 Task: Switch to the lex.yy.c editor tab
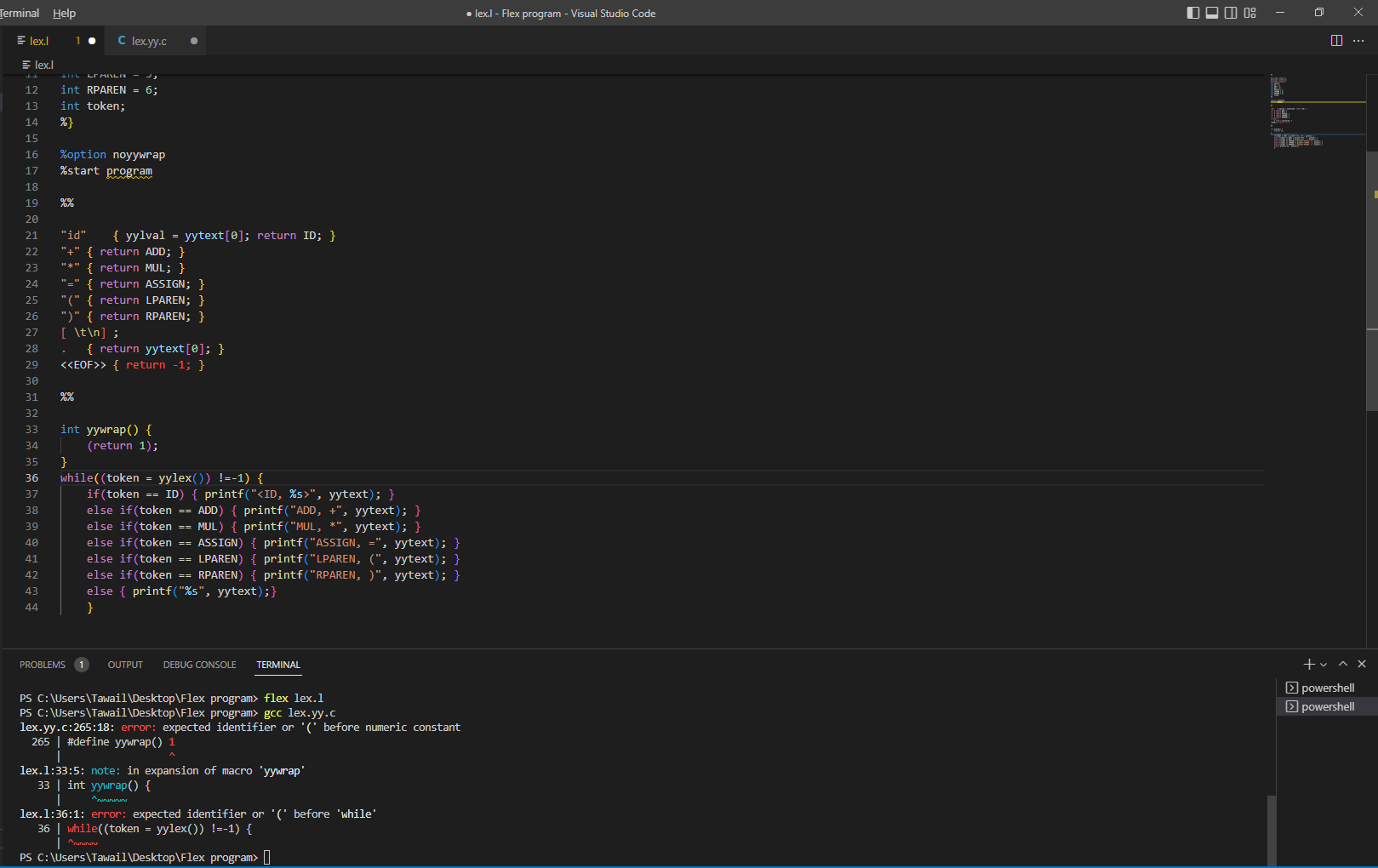click(x=149, y=41)
